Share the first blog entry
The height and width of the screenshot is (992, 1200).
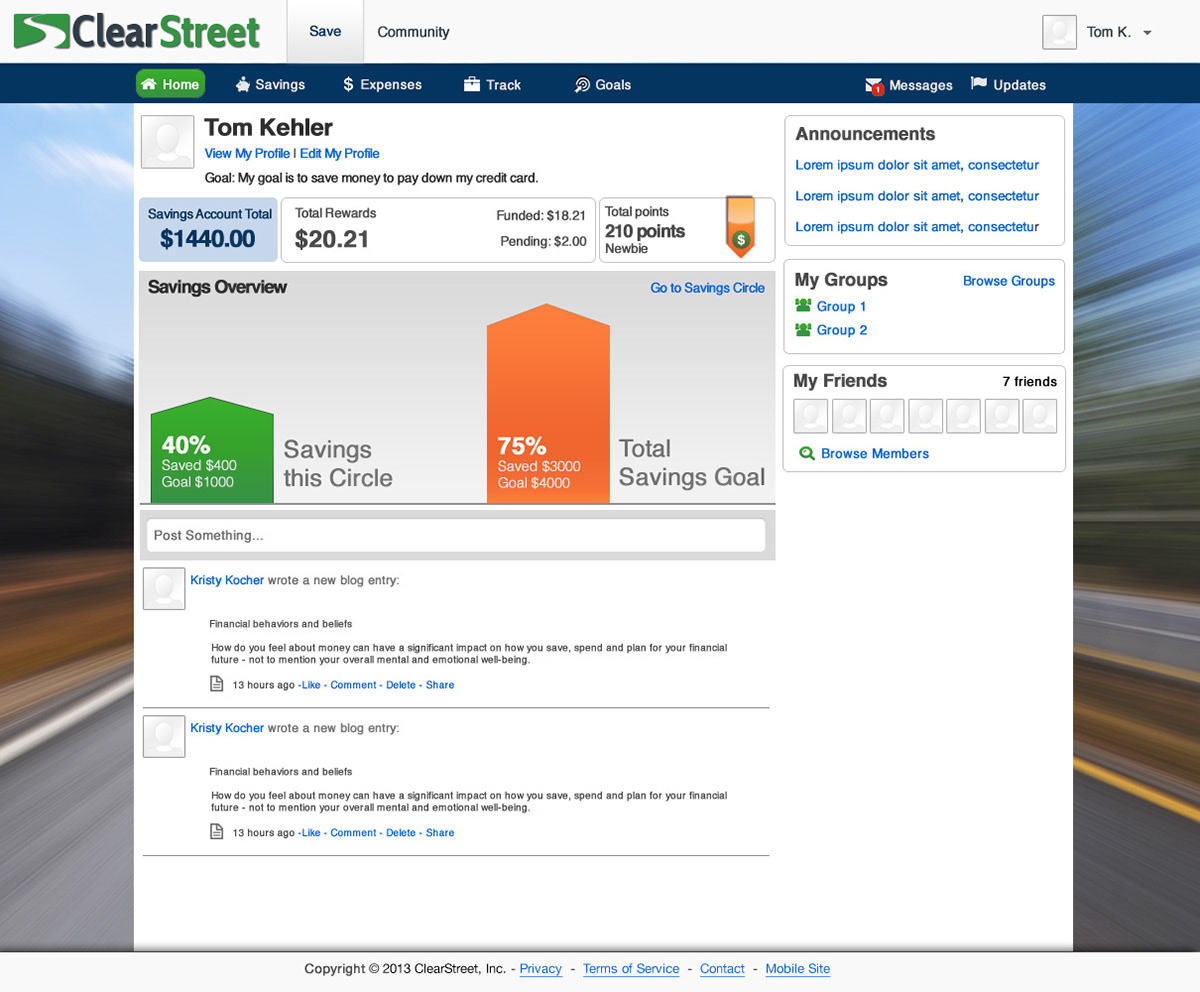(x=440, y=685)
